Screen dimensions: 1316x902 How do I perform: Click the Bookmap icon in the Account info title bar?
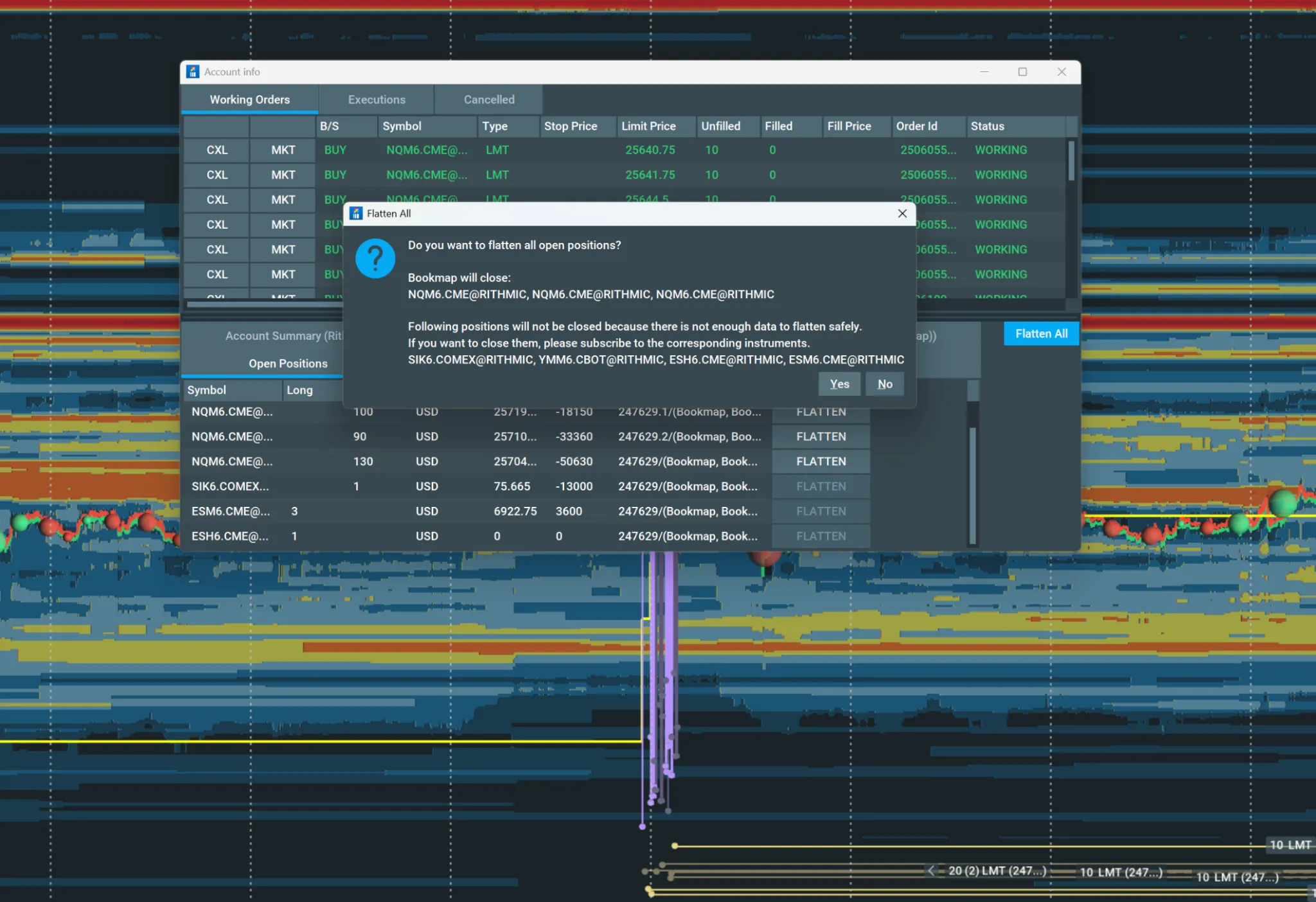tap(193, 72)
